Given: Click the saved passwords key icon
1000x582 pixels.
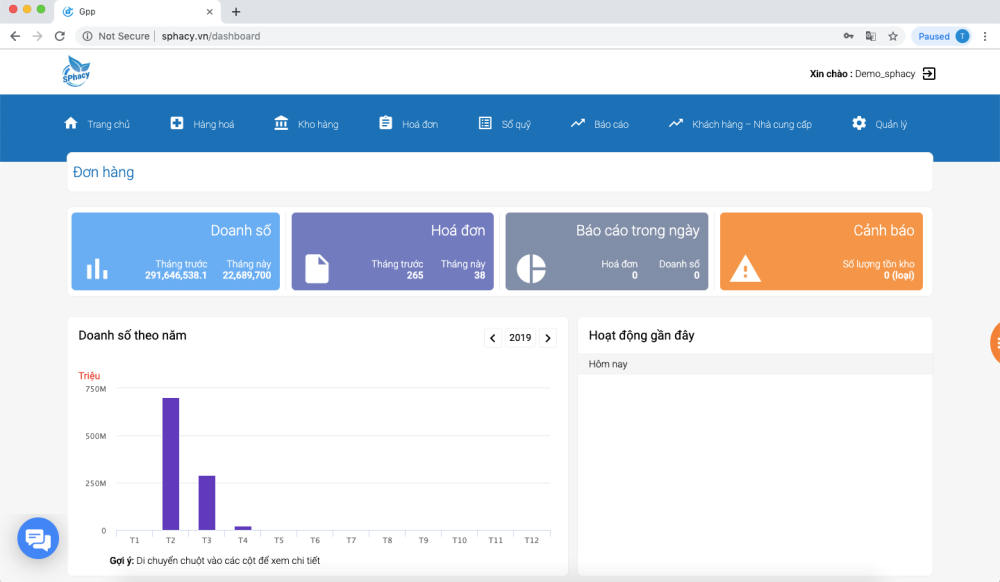Looking at the screenshot, I should pos(848,36).
